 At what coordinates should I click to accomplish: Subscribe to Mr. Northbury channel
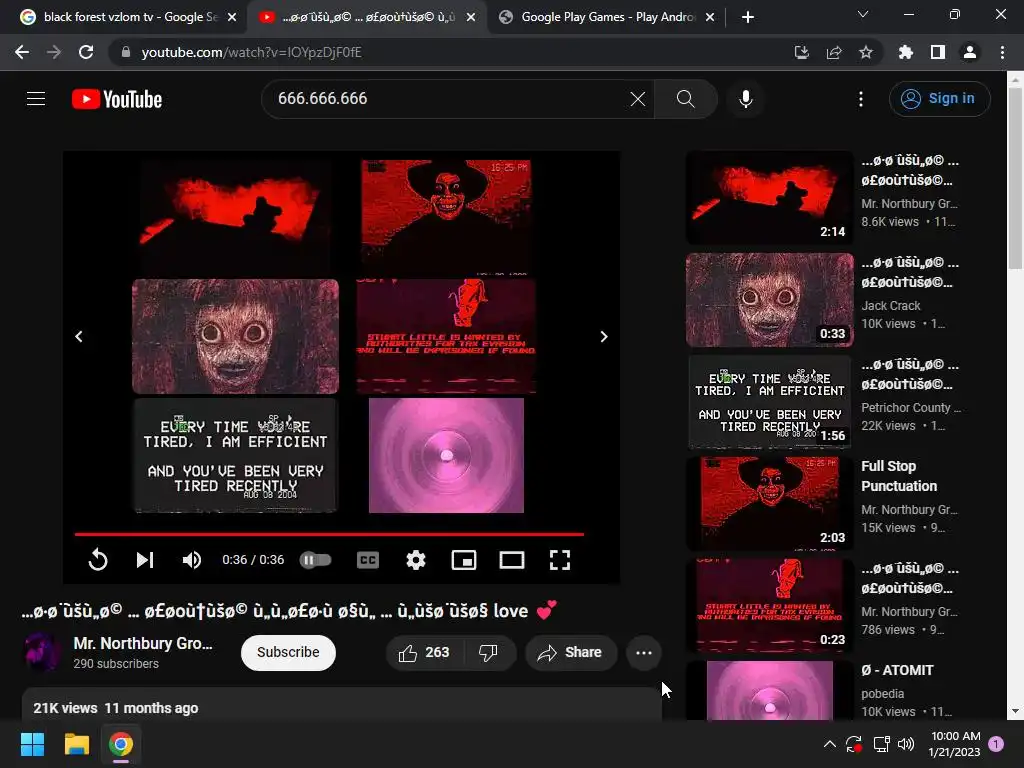pyautogui.click(x=288, y=652)
